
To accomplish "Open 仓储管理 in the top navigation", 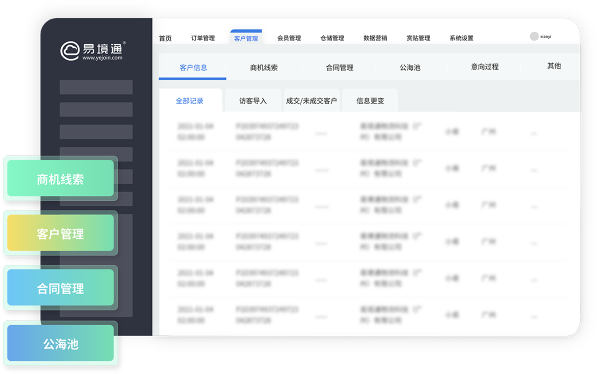I will pyautogui.click(x=332, y=38).
